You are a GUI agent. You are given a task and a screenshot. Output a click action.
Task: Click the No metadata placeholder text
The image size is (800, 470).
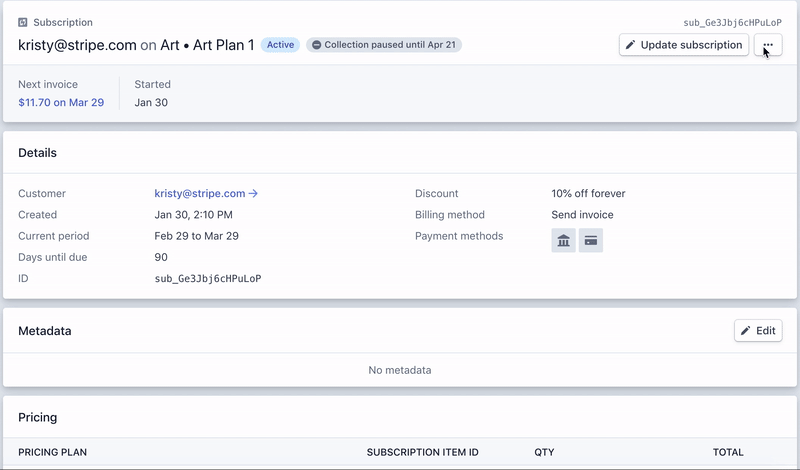(x=400, y=370)
